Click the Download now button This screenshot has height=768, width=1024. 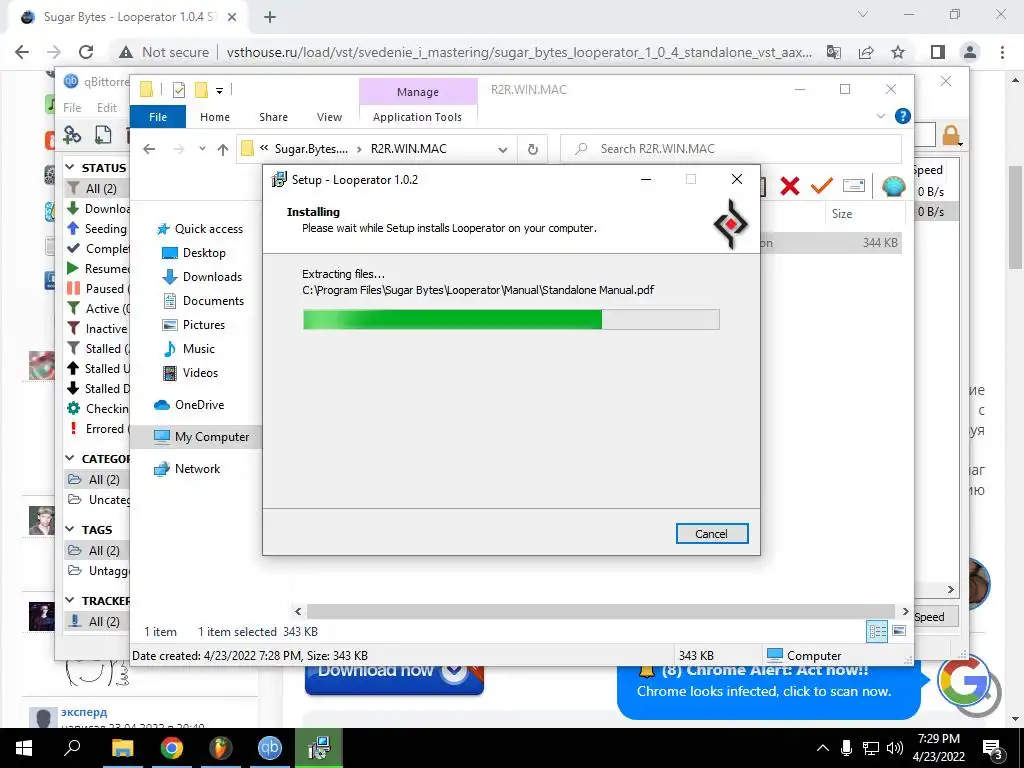(394, 678)
